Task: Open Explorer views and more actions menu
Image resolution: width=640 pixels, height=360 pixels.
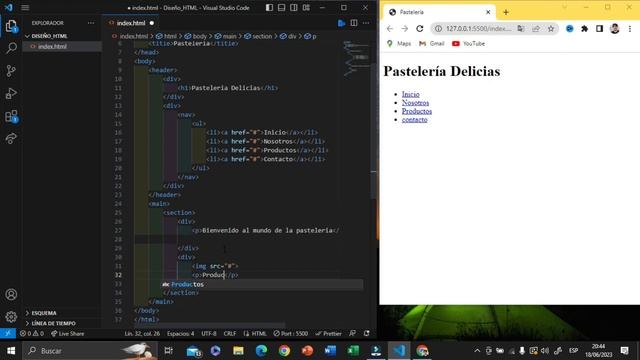Action: coord(91,23)
